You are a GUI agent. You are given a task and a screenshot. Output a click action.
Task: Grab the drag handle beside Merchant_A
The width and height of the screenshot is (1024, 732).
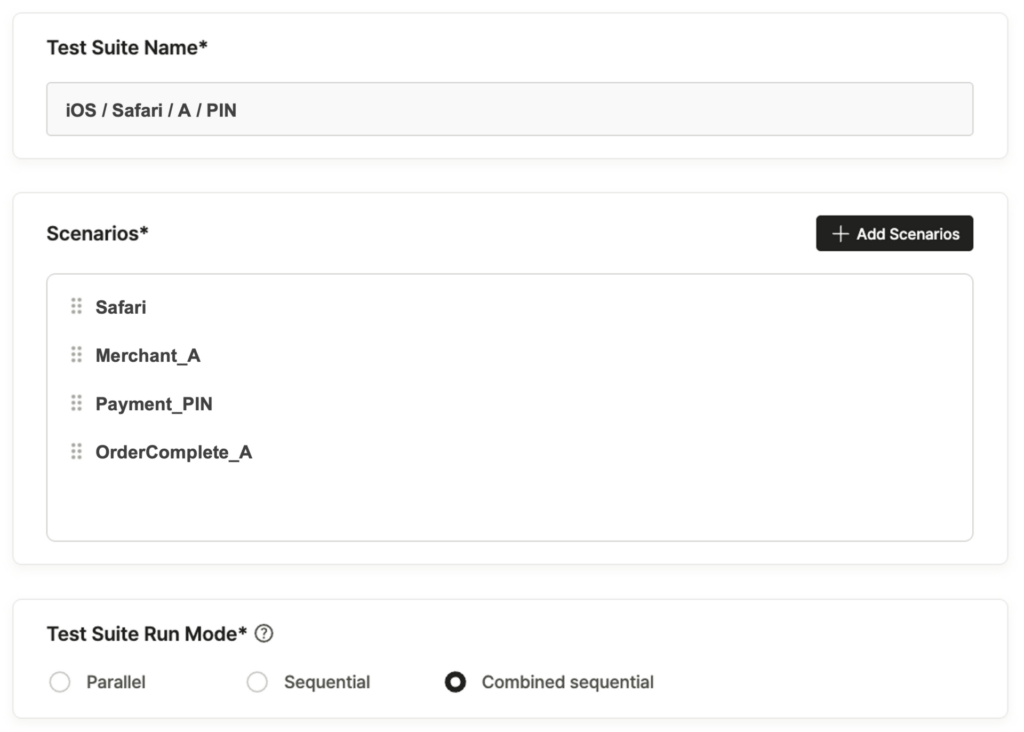tap(76, 355)
